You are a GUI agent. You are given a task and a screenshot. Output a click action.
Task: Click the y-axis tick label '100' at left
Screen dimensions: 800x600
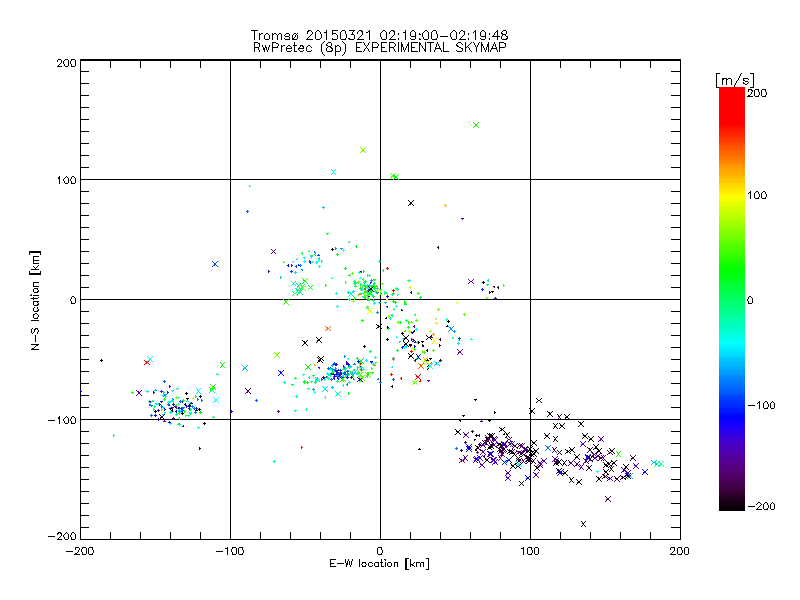click(66, 180)
